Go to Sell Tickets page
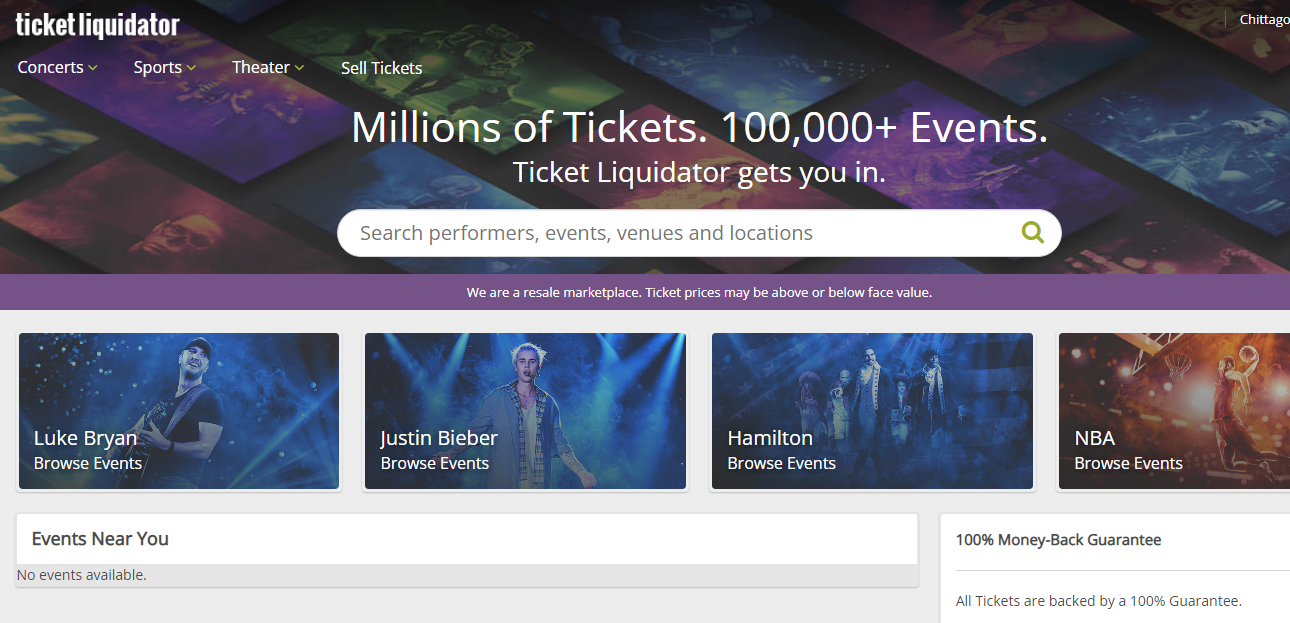The width and height of the screenshot is (1290, 623). 382,68
